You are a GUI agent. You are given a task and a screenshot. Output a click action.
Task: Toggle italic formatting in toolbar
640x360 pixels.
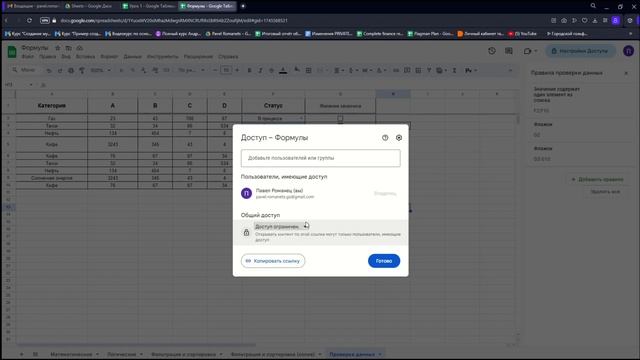click(260, 71)
